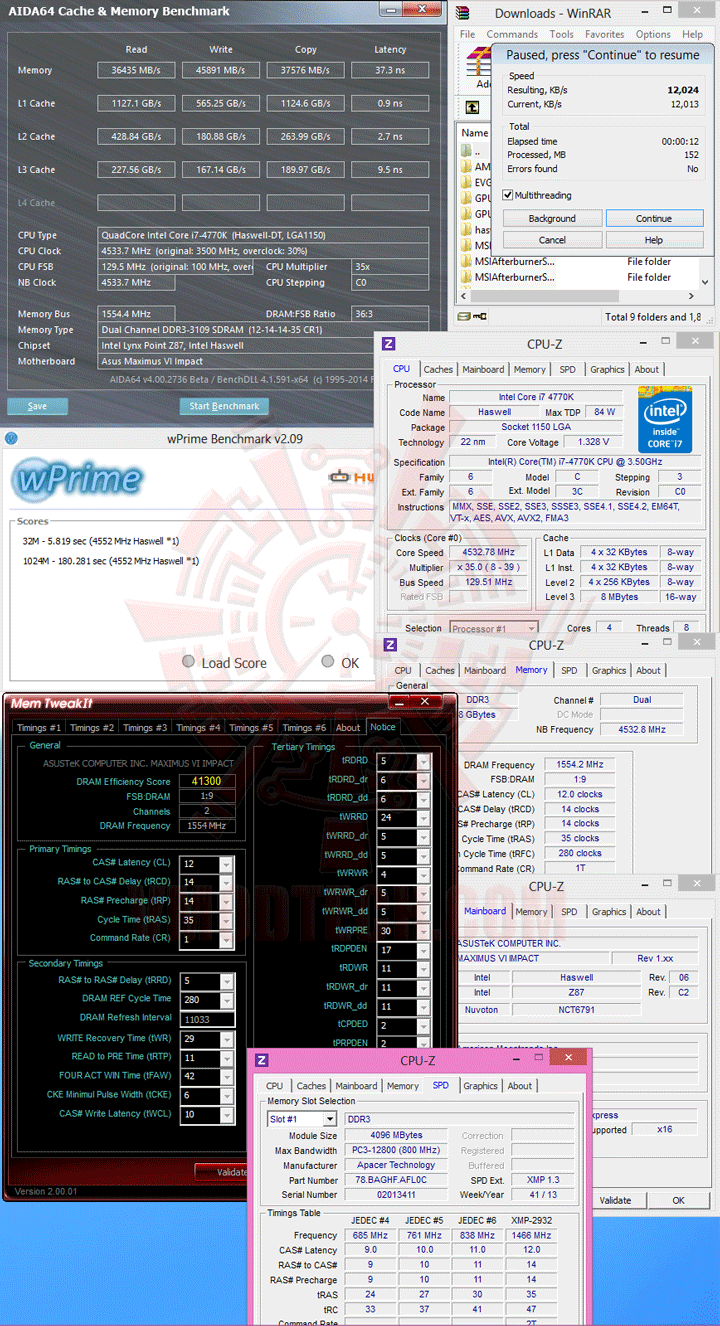Click the Memory Read 36435 MB/s field
720x1326 pixels.
(x=137, y=71)
